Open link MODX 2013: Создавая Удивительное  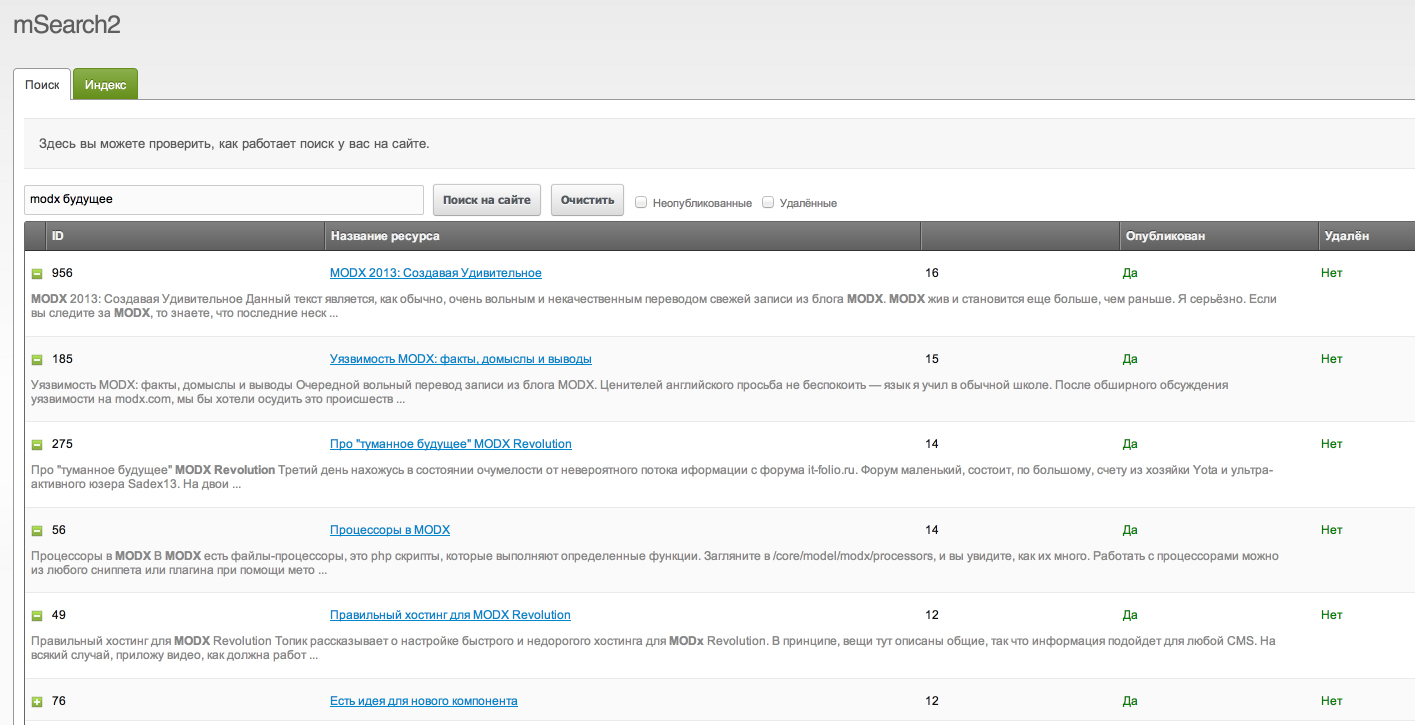pyautogui.click(x=436, y=273)
